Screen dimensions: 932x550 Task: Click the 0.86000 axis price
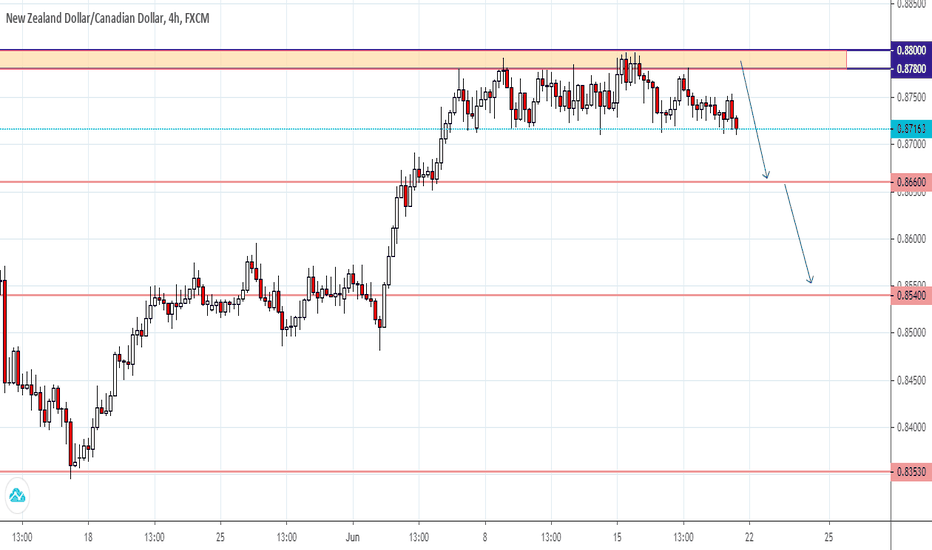point(911,238)
